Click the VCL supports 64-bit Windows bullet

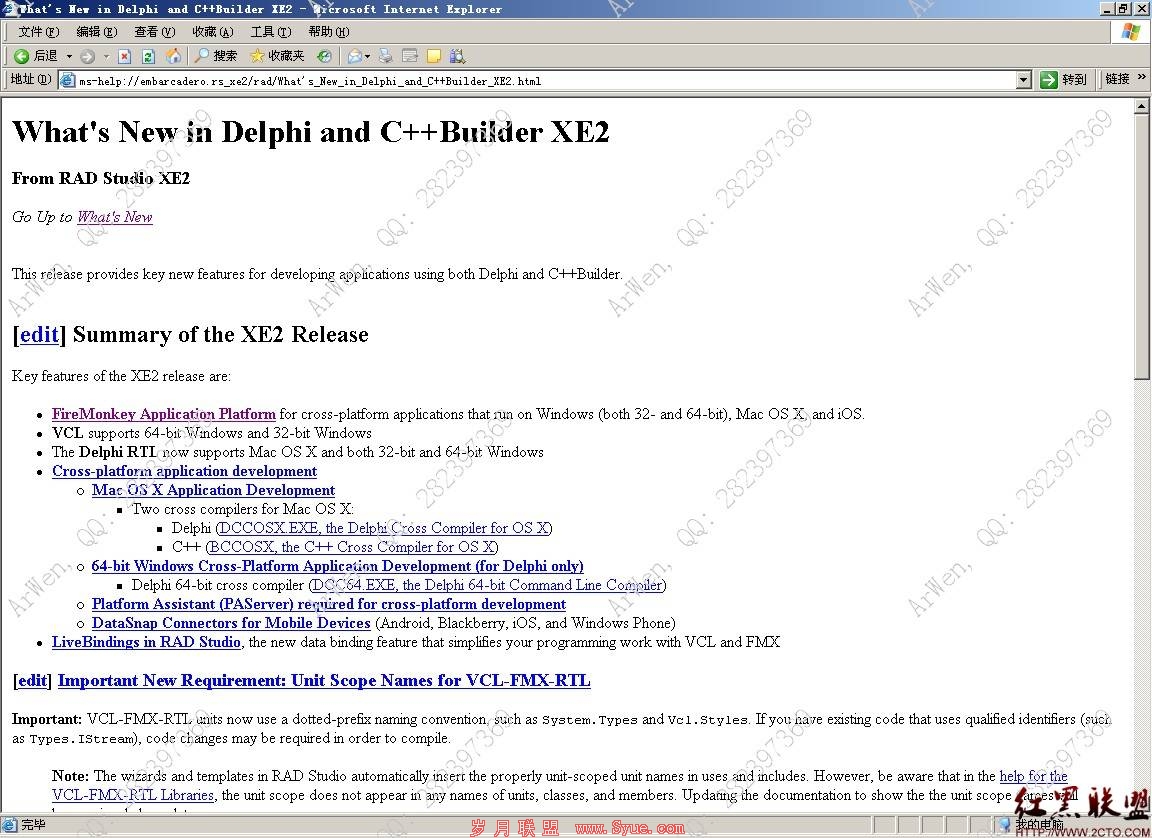pyautogui.click(x=212, y=433)
